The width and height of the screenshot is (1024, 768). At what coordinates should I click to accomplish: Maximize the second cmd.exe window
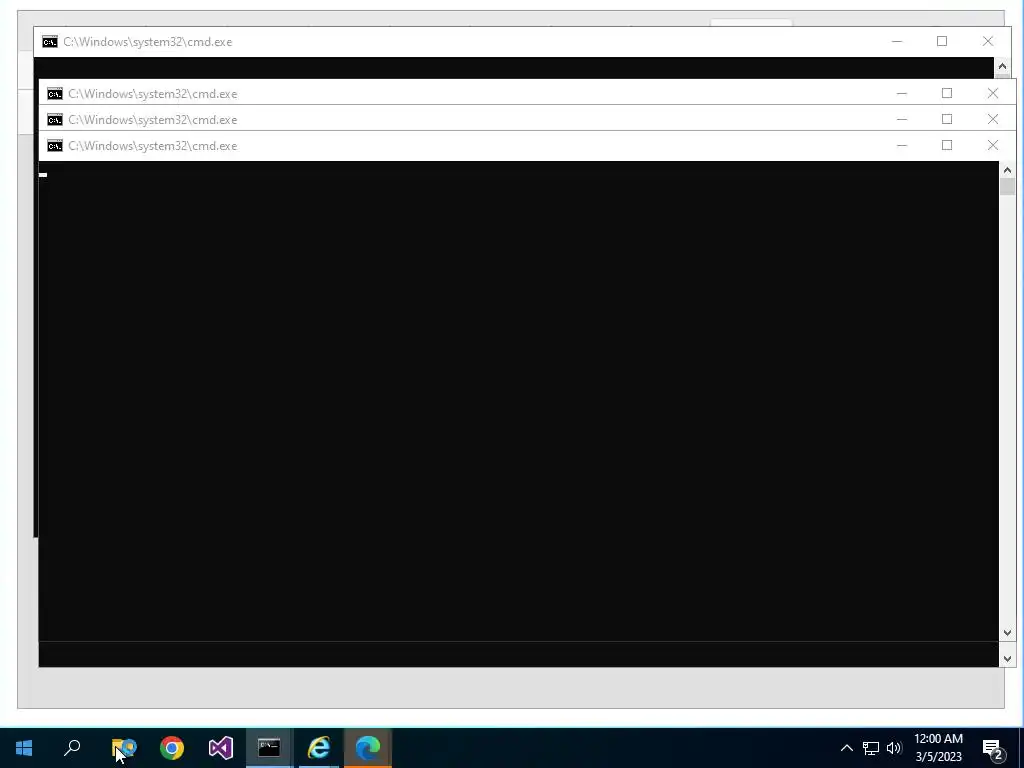point(947,119)
